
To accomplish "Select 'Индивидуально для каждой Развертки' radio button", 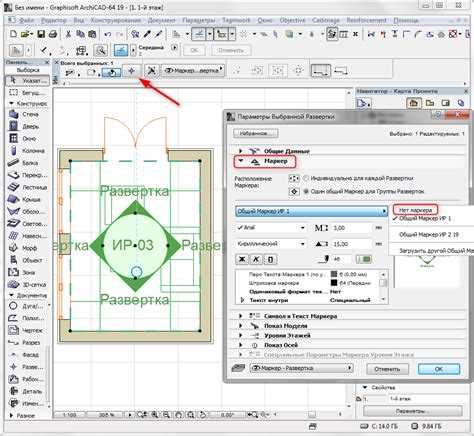I will [306, 178].
